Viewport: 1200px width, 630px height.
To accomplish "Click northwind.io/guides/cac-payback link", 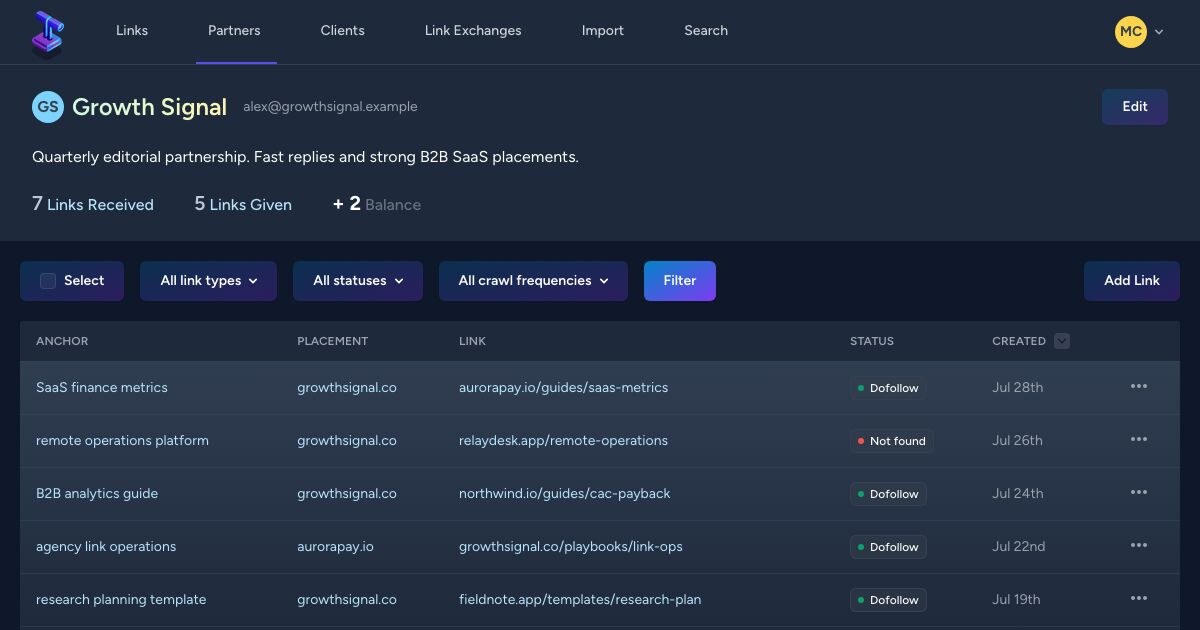I will 565,493.
